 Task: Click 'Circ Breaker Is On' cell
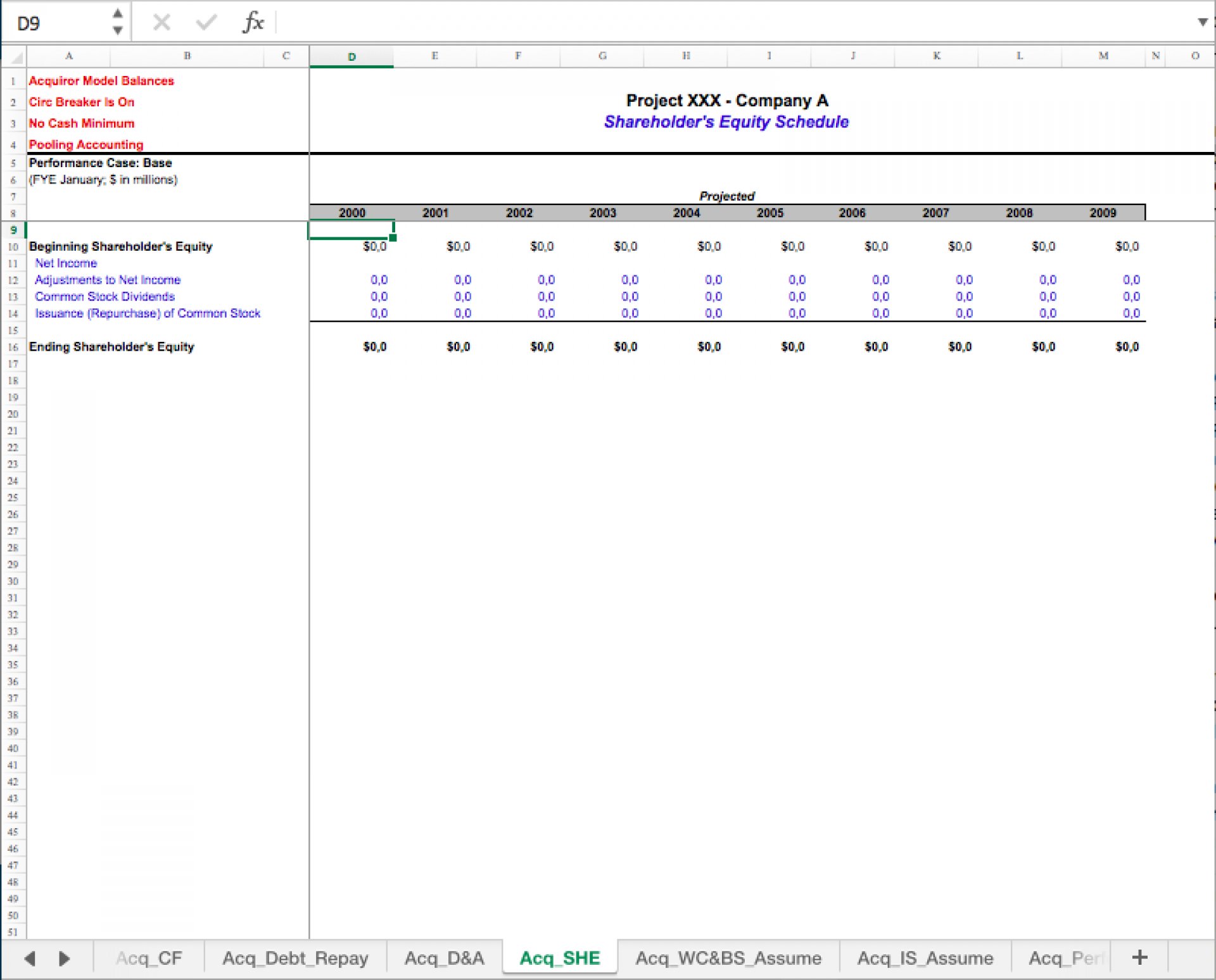[82, 103]
